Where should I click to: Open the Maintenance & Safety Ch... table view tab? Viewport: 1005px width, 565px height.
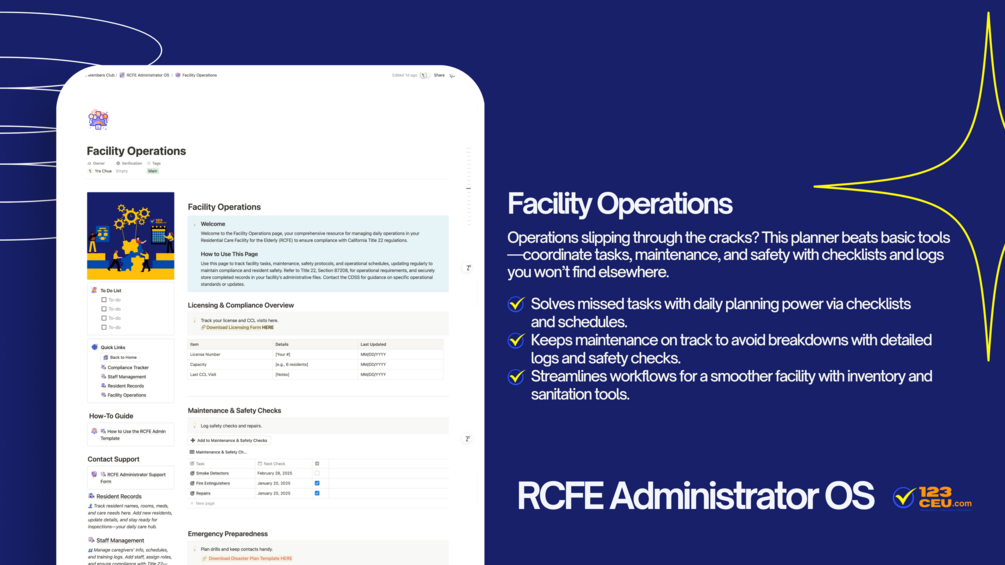218,452
